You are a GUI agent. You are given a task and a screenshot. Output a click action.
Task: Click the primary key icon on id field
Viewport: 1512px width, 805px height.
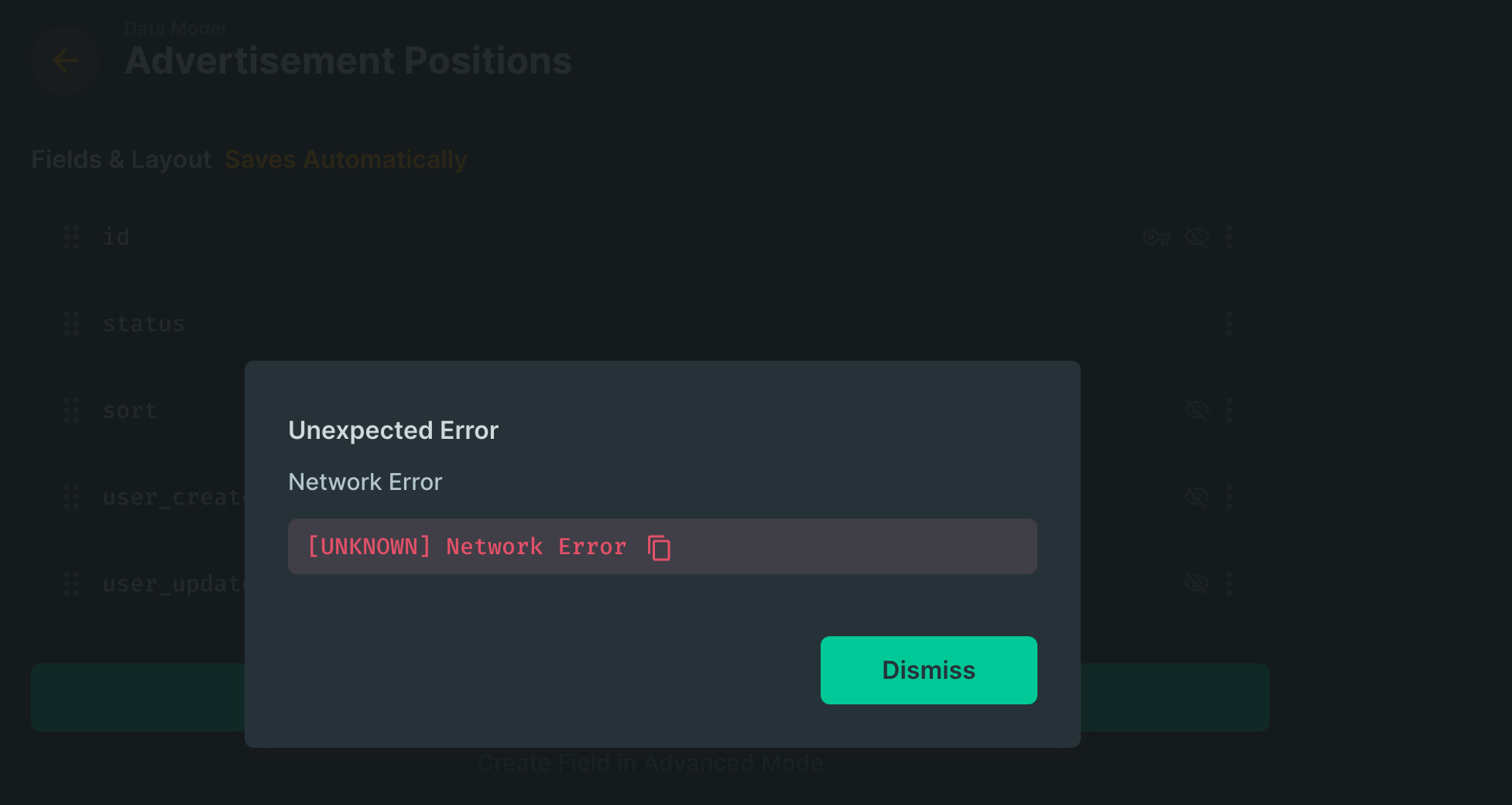(1156, 237)
